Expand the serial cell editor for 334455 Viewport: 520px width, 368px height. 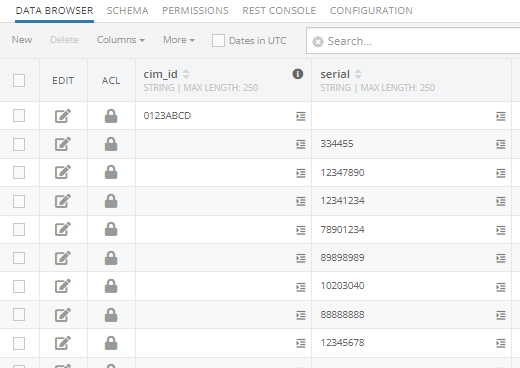pyautogui.click(x=501, y=144)
